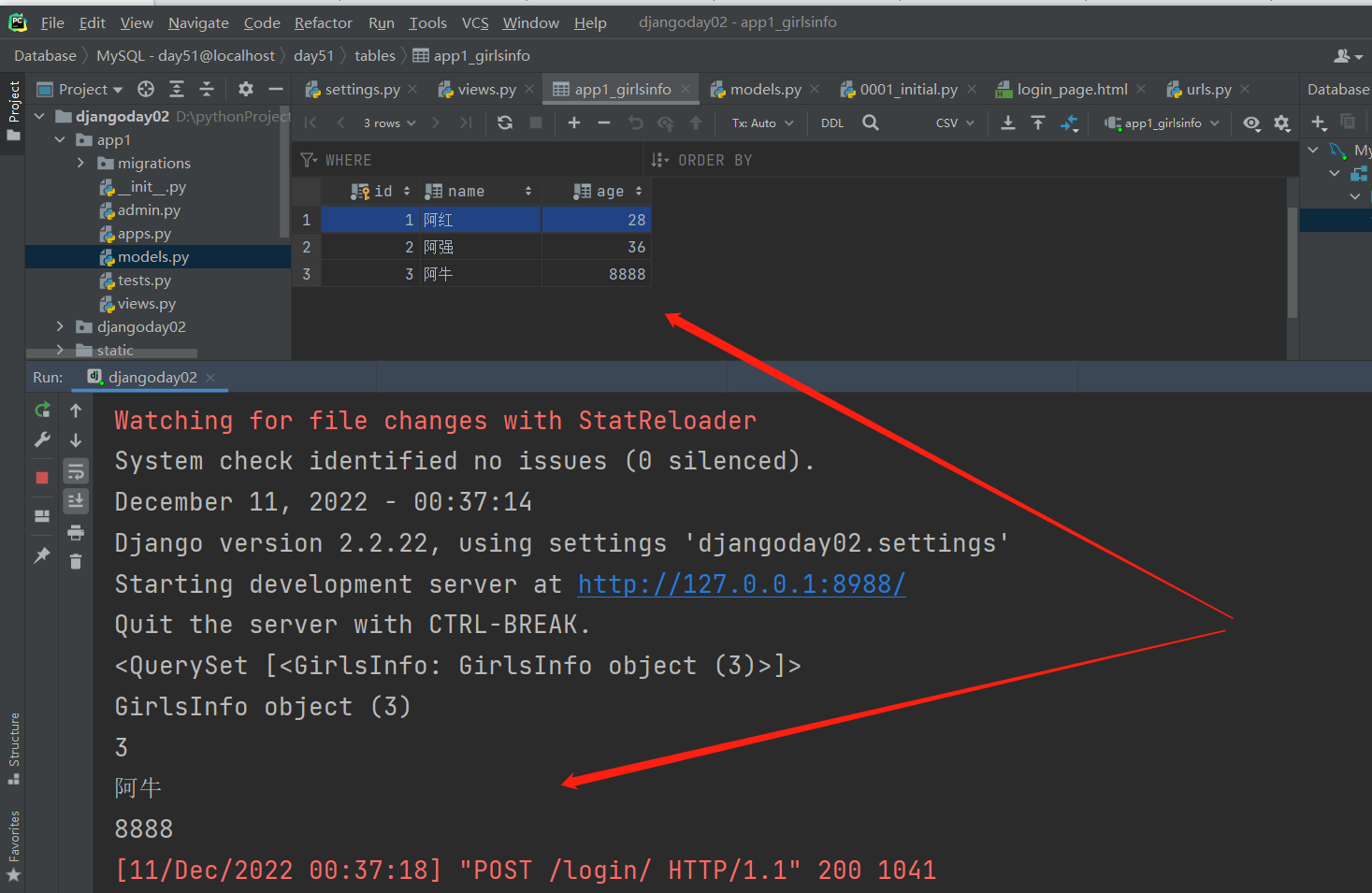This screenshot has width=1372, height=893.
Task: Click the Project tree horizontal scrollbar
Action: point(111,353)
